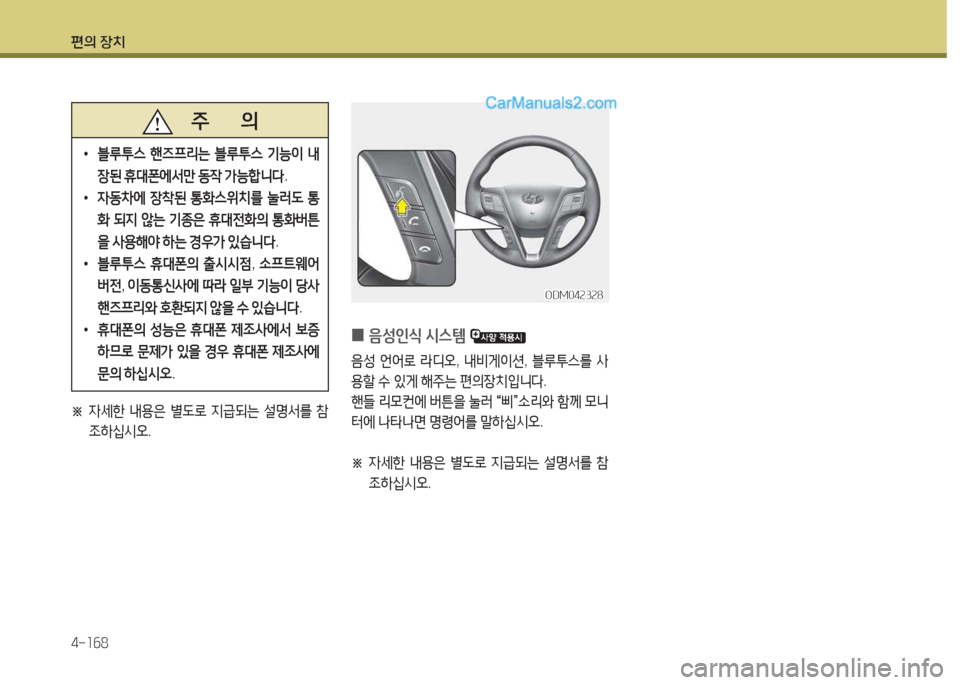The image size is (960, 685).
Task: Click the hang-up button in zoomed inset
Action: coord(423,248)
